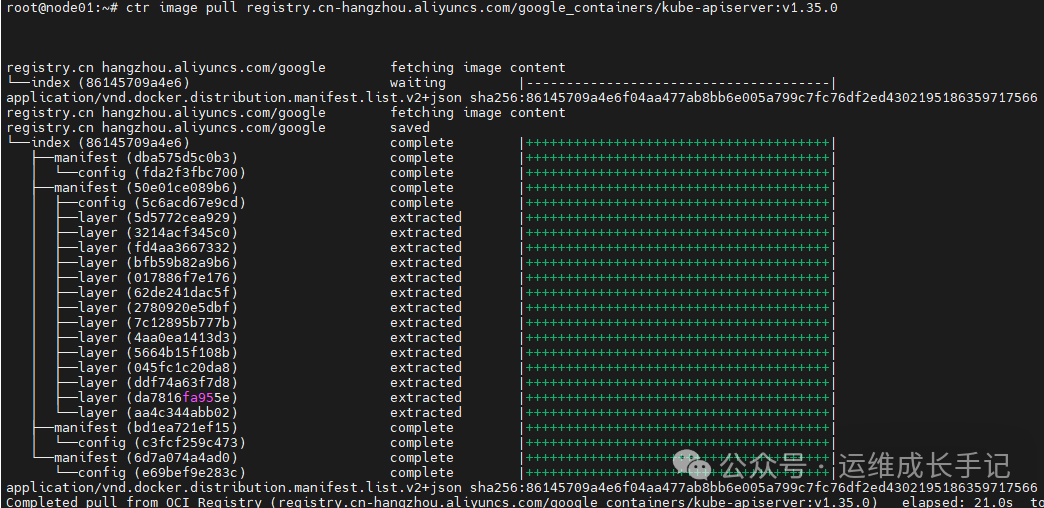
Task: Click the 'saved' status text
Action: tap(410, 127)
